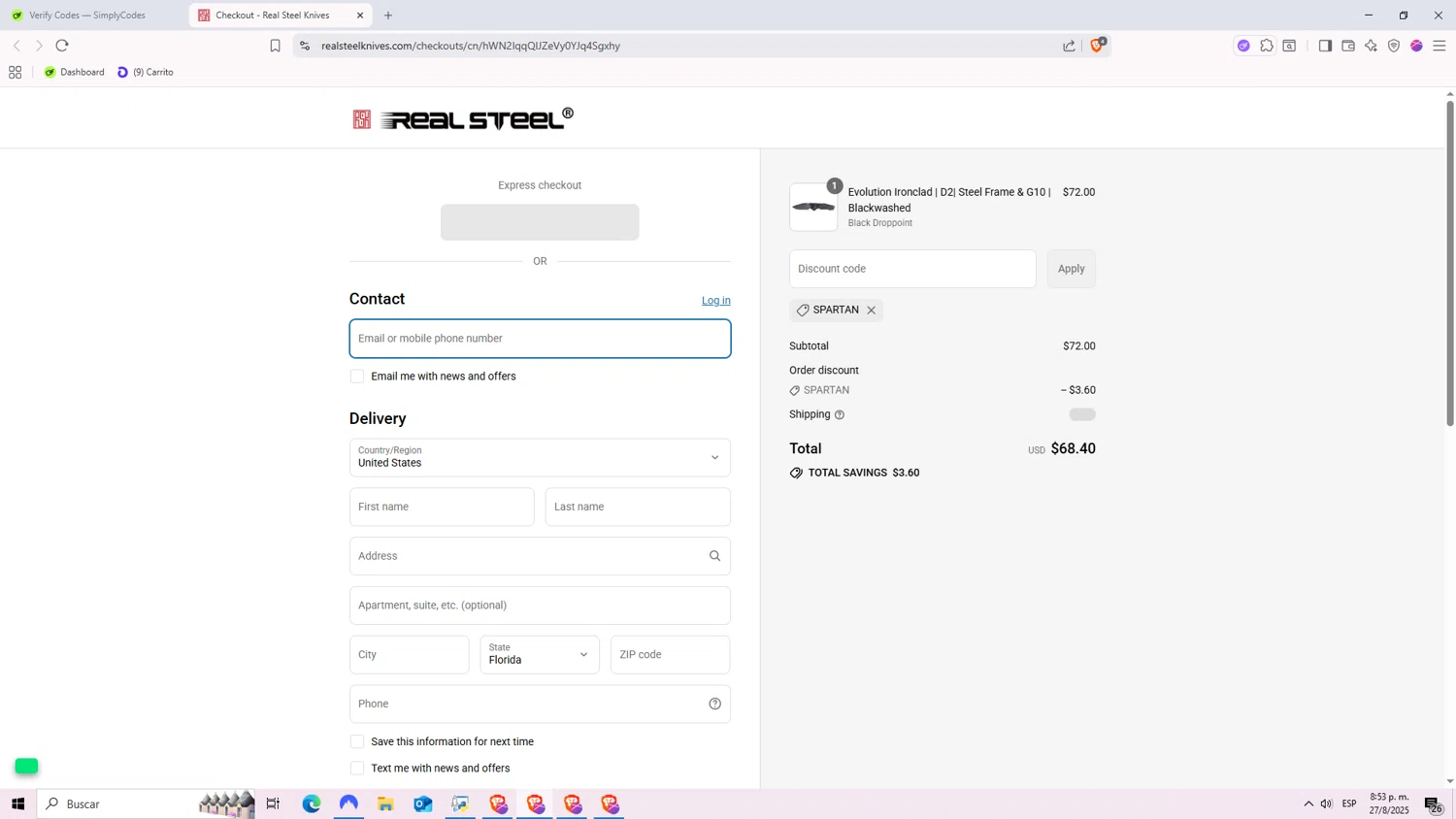Open Leo AI sparkle icon
The image size is (1456, 819).
click(1371, 46)
